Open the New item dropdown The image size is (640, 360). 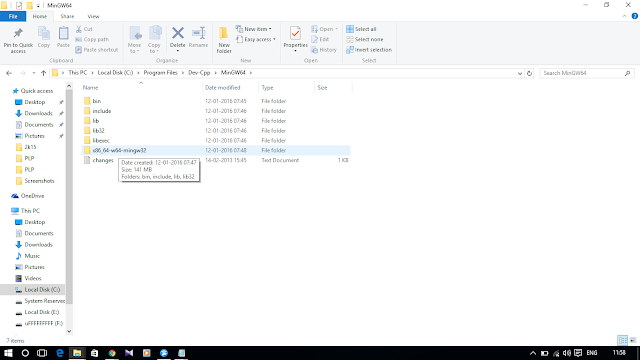(x=253, y=29)
